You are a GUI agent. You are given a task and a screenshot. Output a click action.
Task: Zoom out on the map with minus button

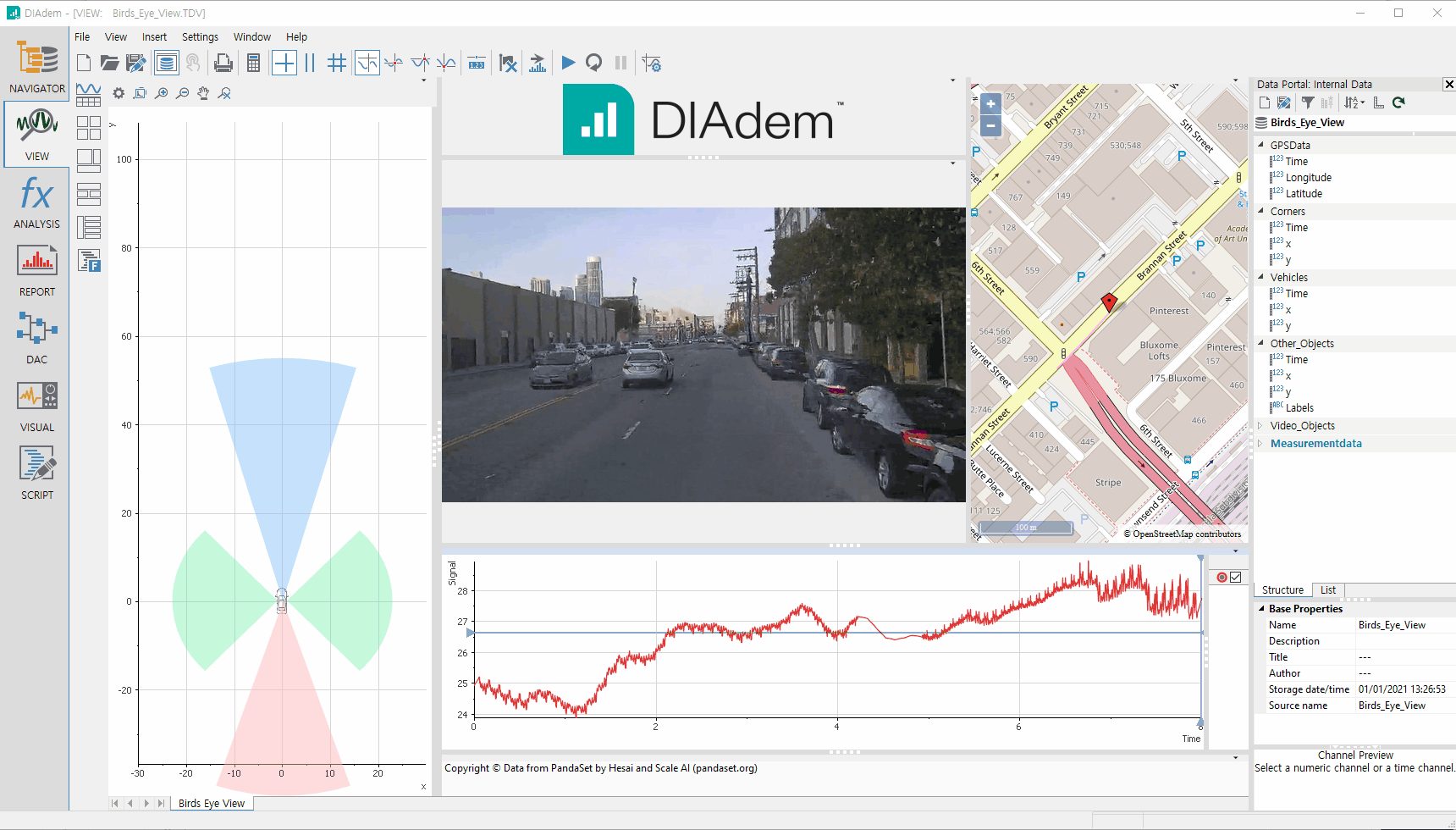(x=990, y=126)
